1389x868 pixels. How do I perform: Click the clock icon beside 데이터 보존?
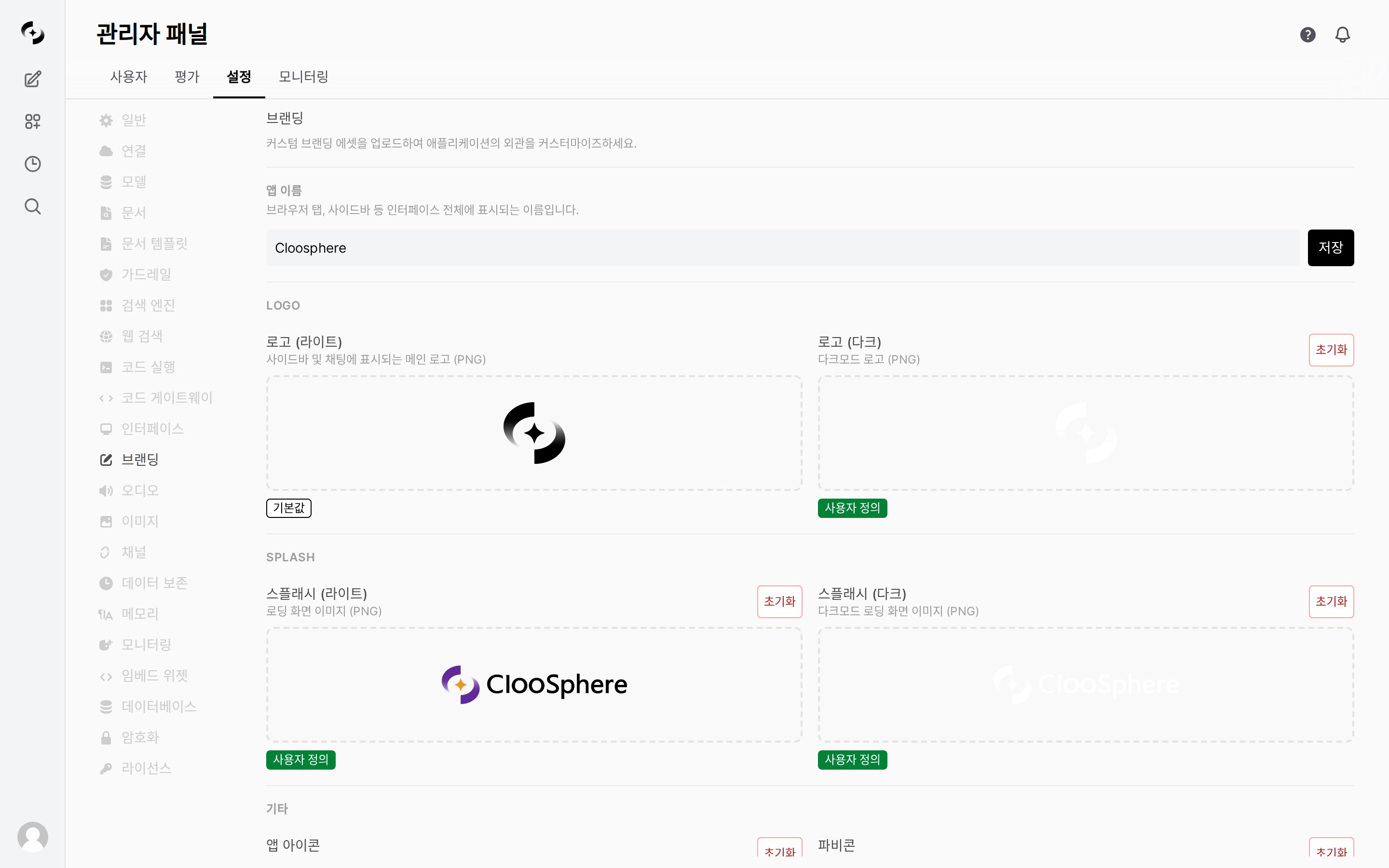tap(106, 583)
